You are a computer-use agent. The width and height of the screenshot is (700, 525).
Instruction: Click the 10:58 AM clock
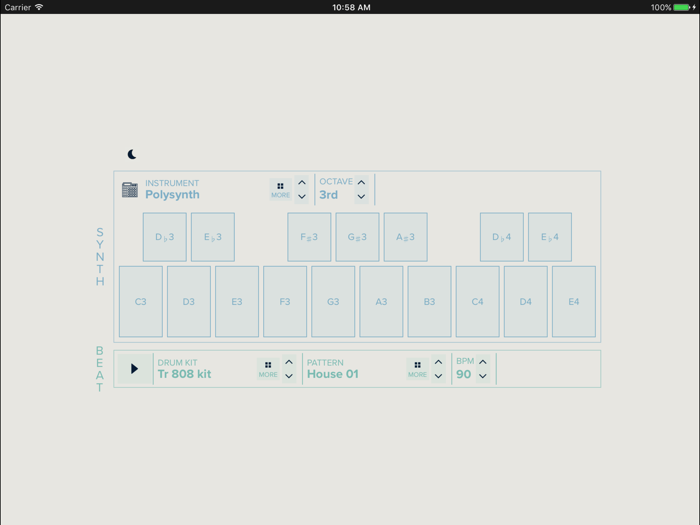click(351, 7)
